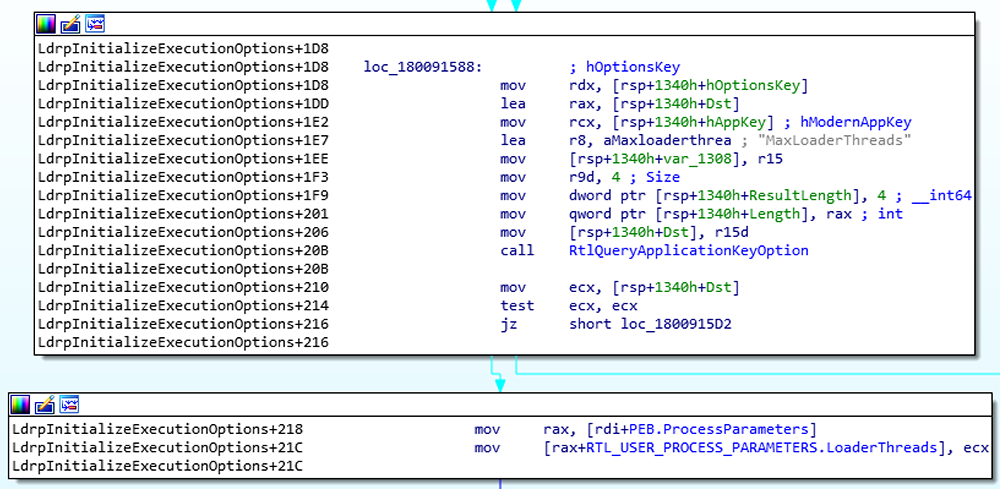
Task: Click the jump target loc_1800915D2
Action: (x=676, y=324)
